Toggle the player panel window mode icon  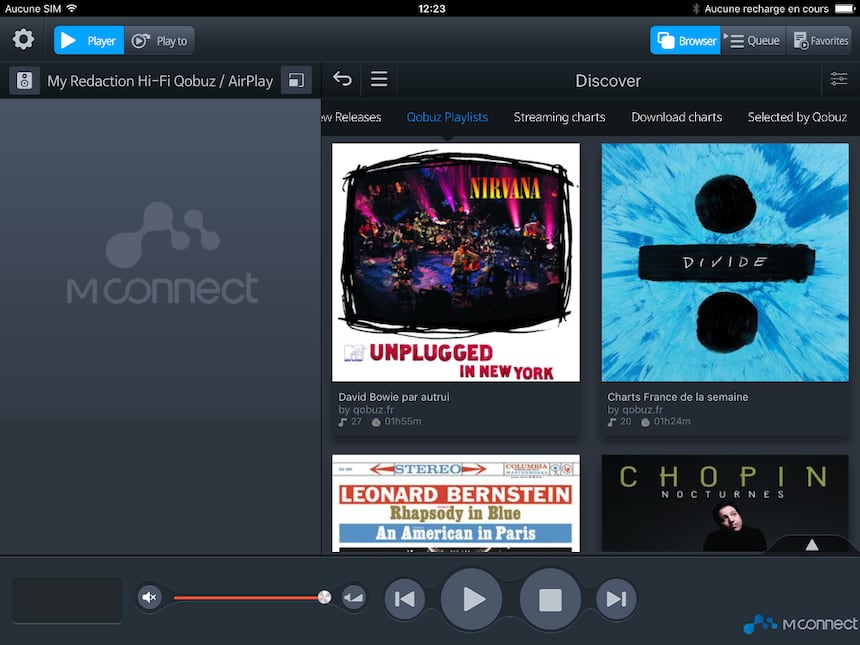point(296,81)
